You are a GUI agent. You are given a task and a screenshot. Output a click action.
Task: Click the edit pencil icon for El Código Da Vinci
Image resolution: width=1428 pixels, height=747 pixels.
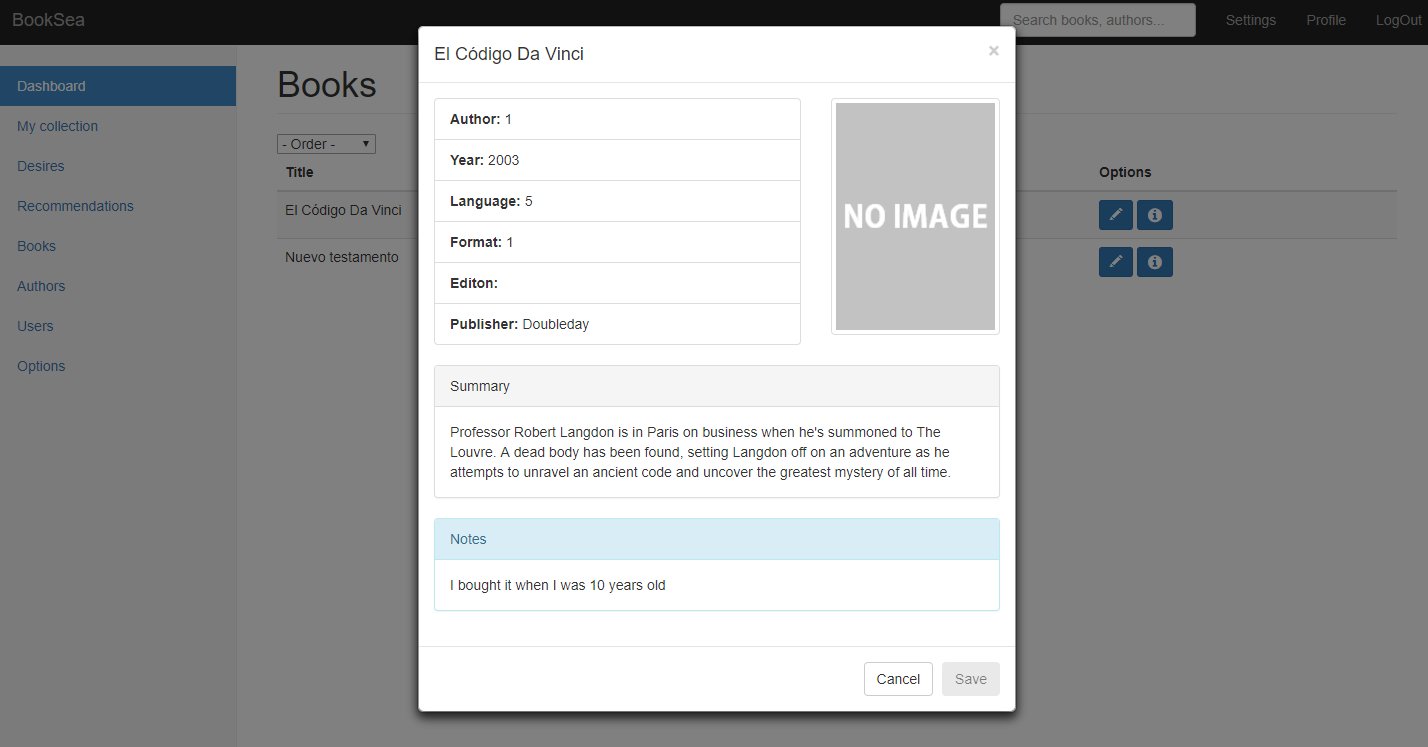(x=1115, y=215)
